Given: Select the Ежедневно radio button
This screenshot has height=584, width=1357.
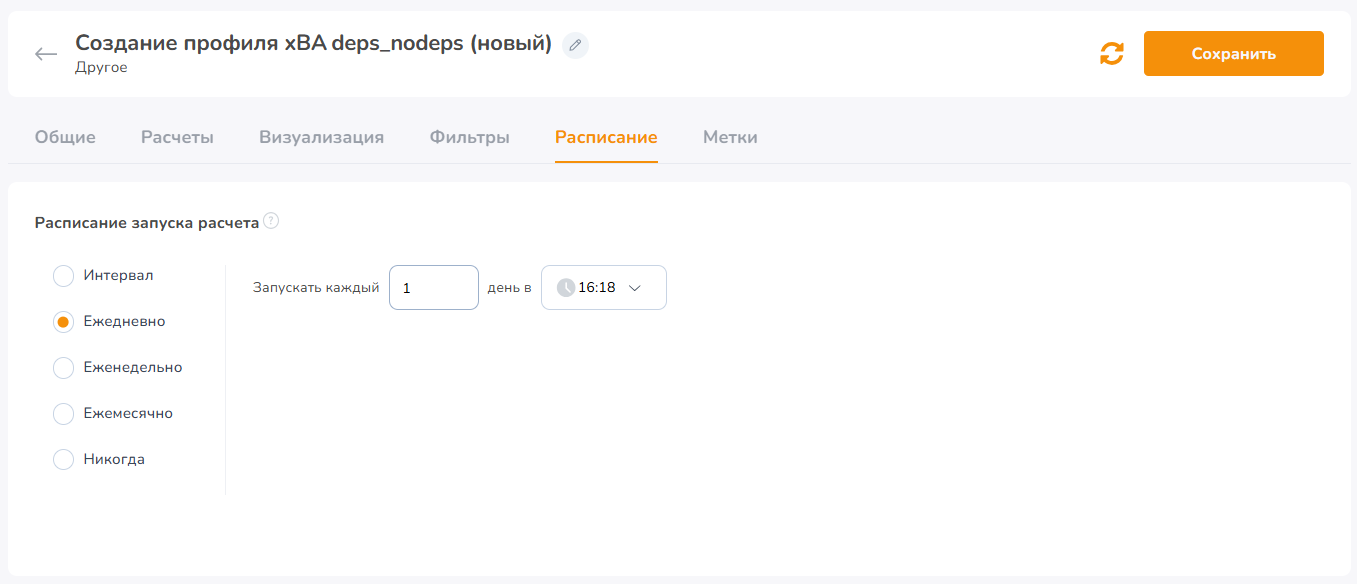Looking at the screenshot, I should 63,322.
